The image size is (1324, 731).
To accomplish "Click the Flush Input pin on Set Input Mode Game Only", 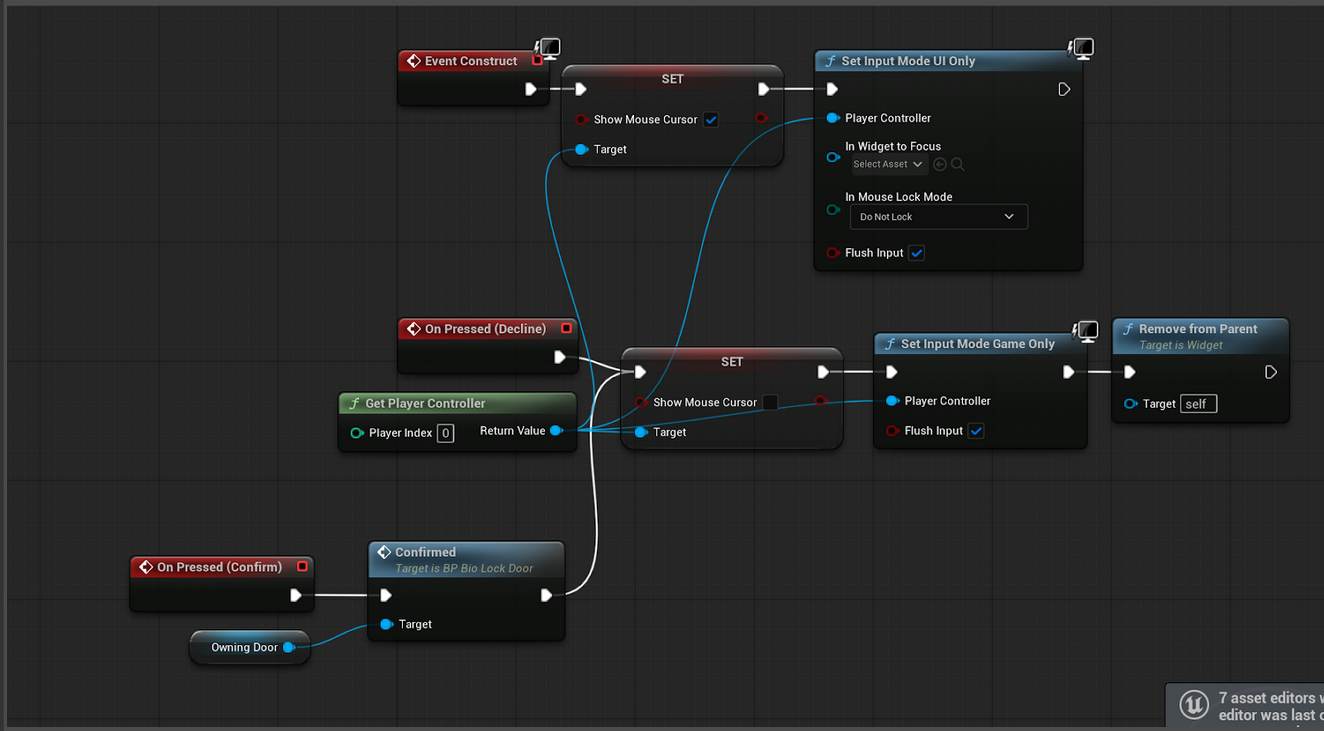I will tap(892, 431).
